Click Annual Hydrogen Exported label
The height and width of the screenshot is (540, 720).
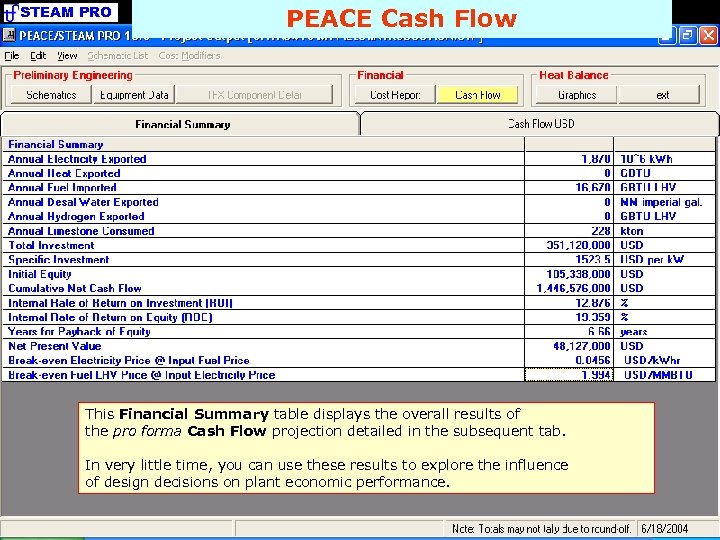(76, 216)
